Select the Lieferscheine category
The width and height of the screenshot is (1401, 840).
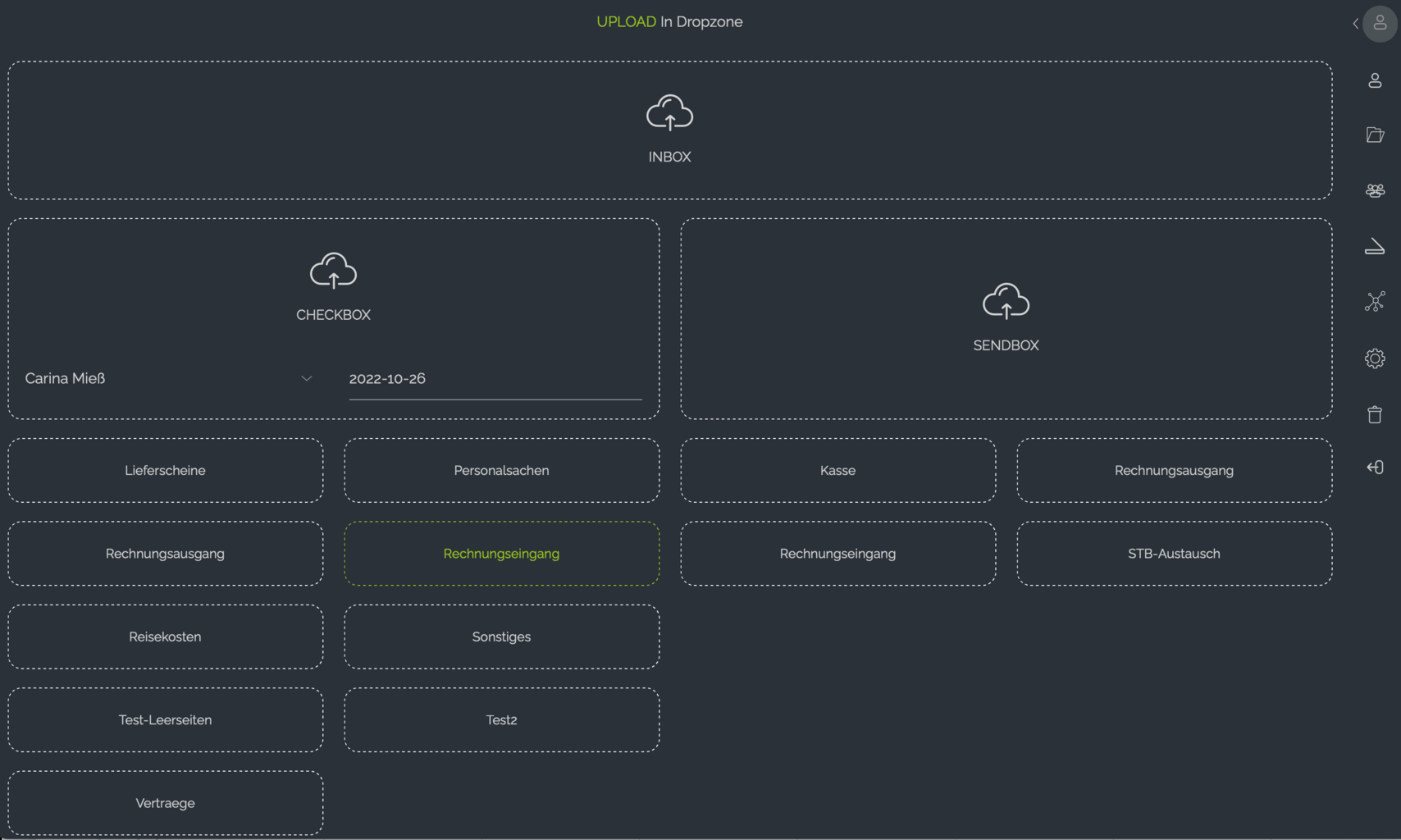coord(165,471)
